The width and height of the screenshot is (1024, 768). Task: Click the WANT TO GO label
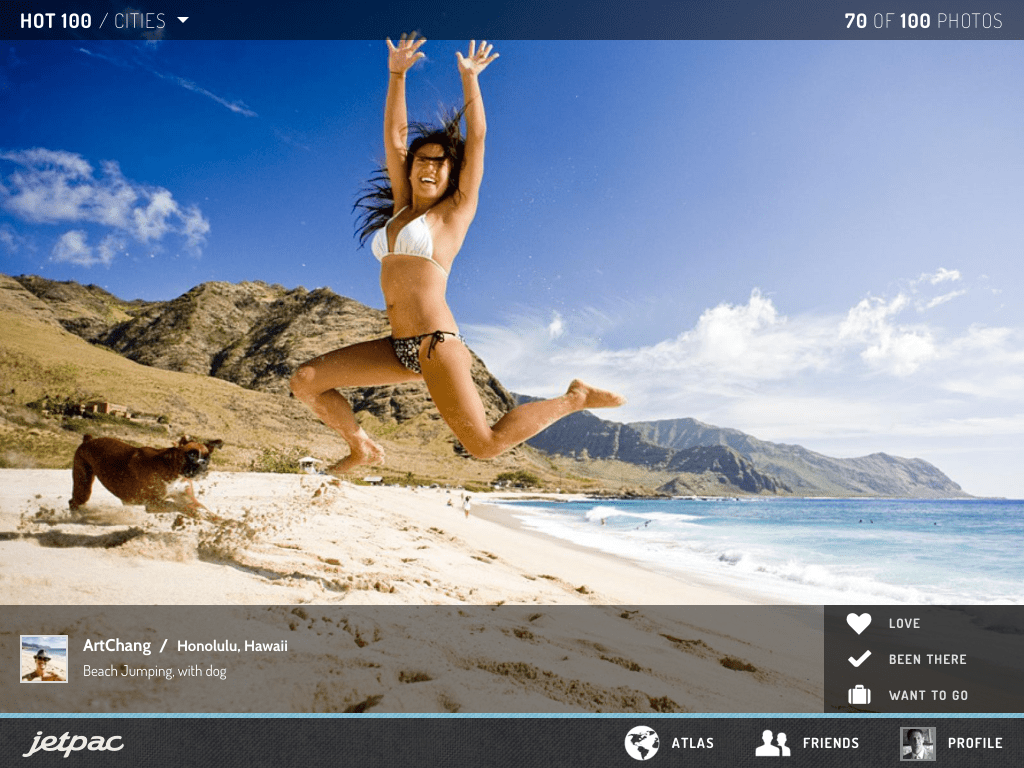click(x=928, y=695)
